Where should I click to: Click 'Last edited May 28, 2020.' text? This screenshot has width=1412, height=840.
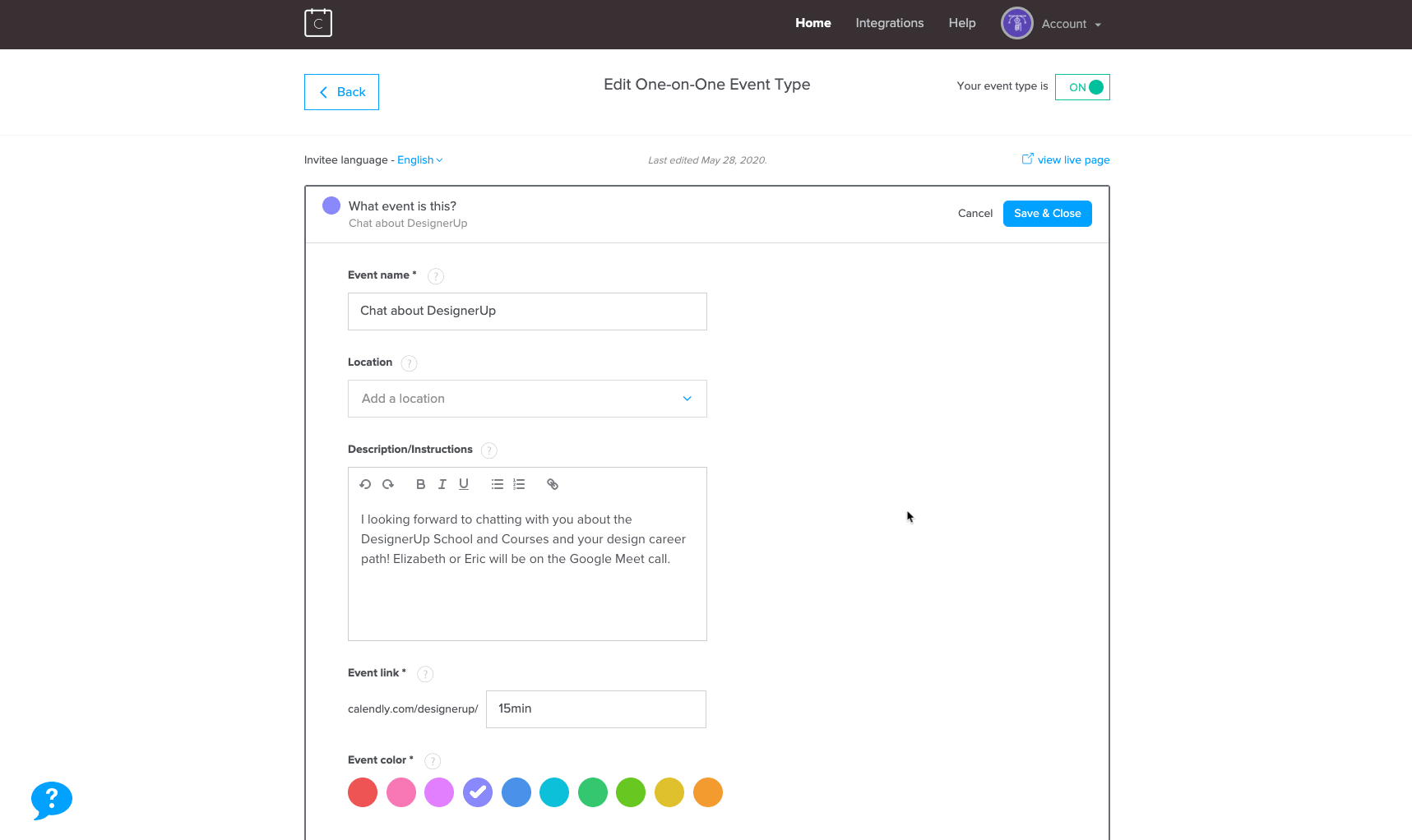click(707, 160)
